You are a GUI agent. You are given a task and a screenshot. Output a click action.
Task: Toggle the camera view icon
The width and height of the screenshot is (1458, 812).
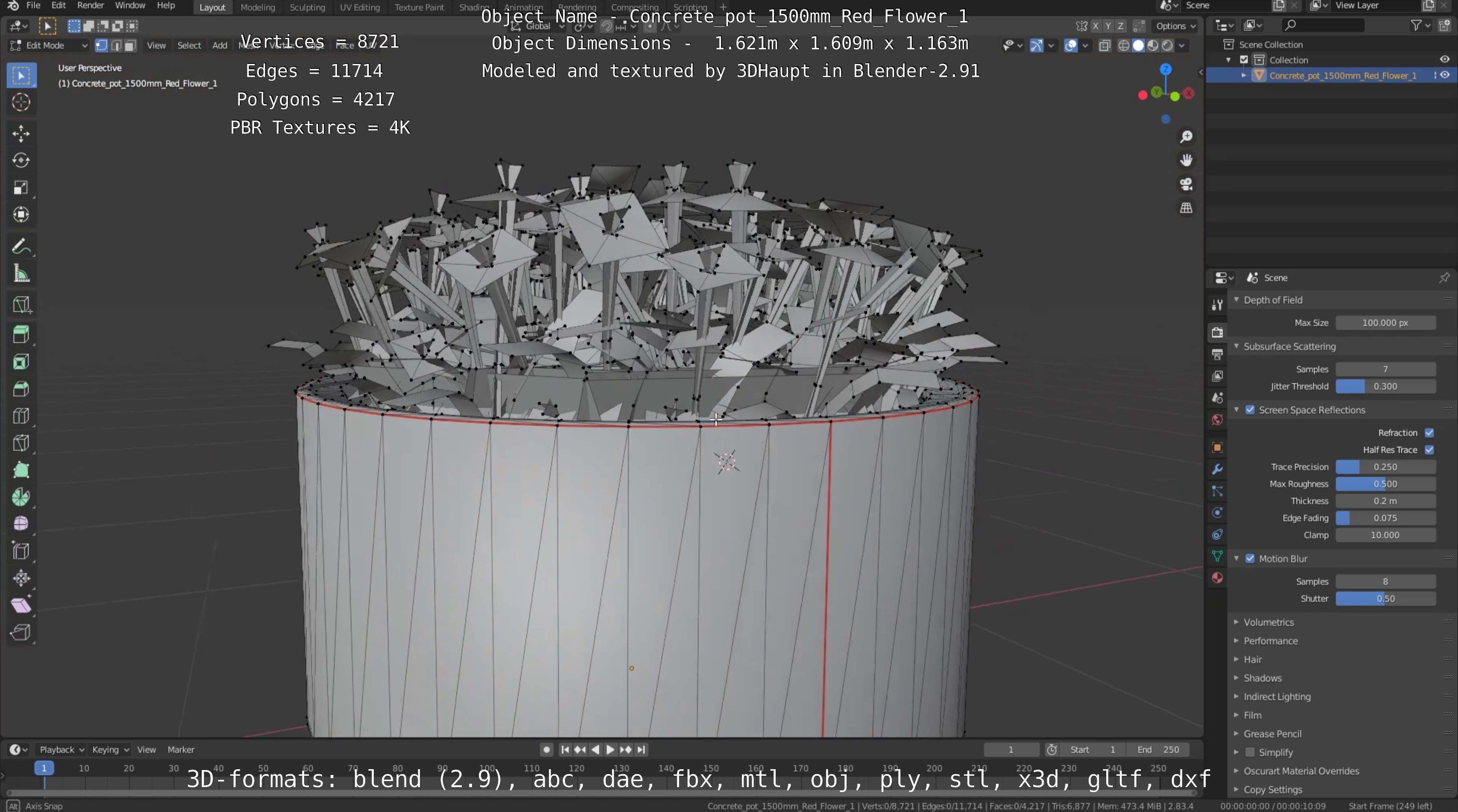click(1186, 185)
